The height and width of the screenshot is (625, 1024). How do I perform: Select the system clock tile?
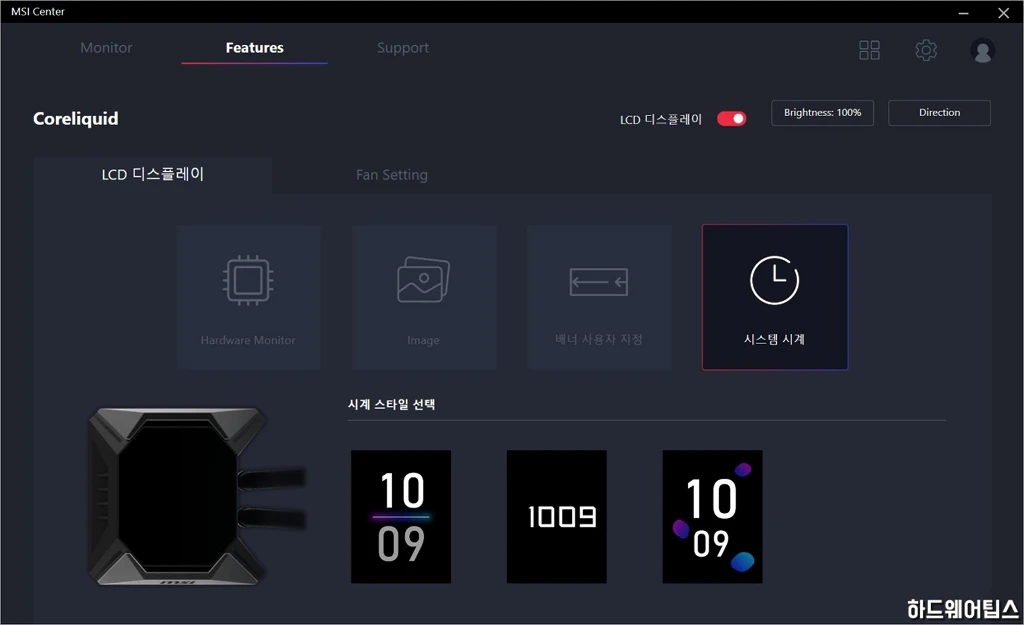(x=775, y=298)
